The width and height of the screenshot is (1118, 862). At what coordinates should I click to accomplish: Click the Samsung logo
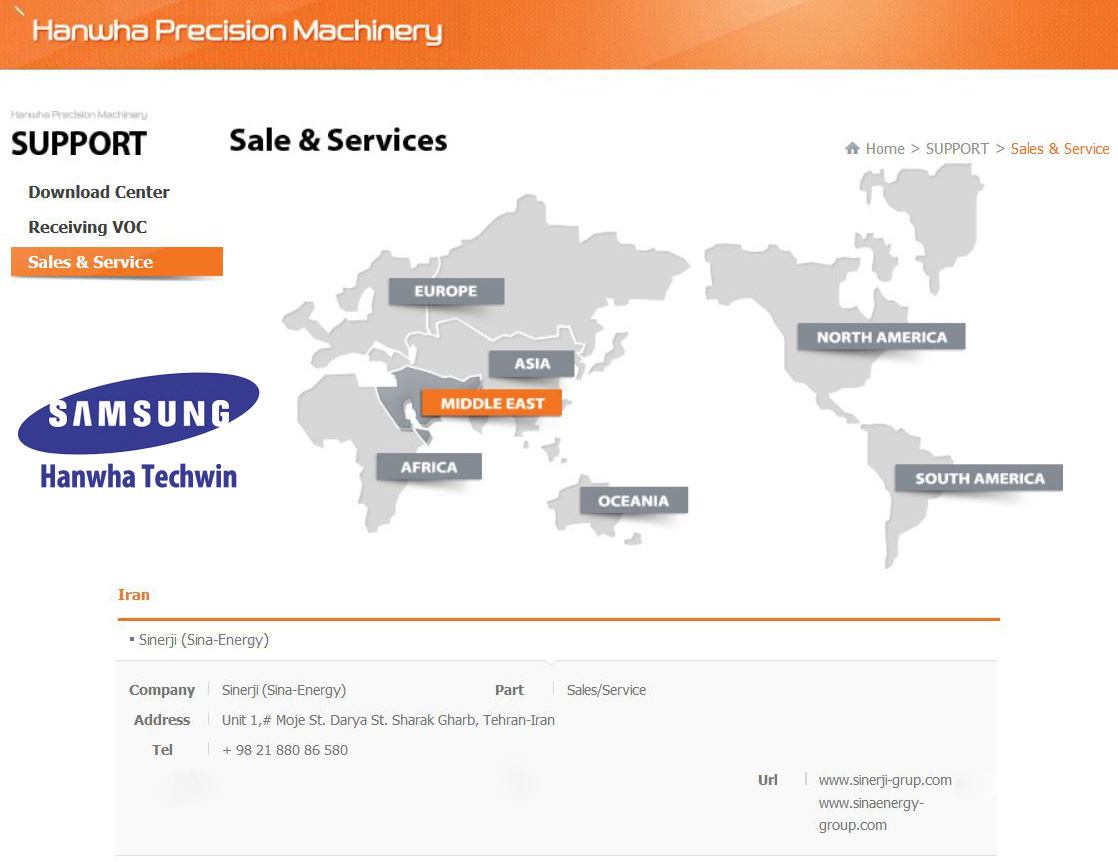pos(138,412)
